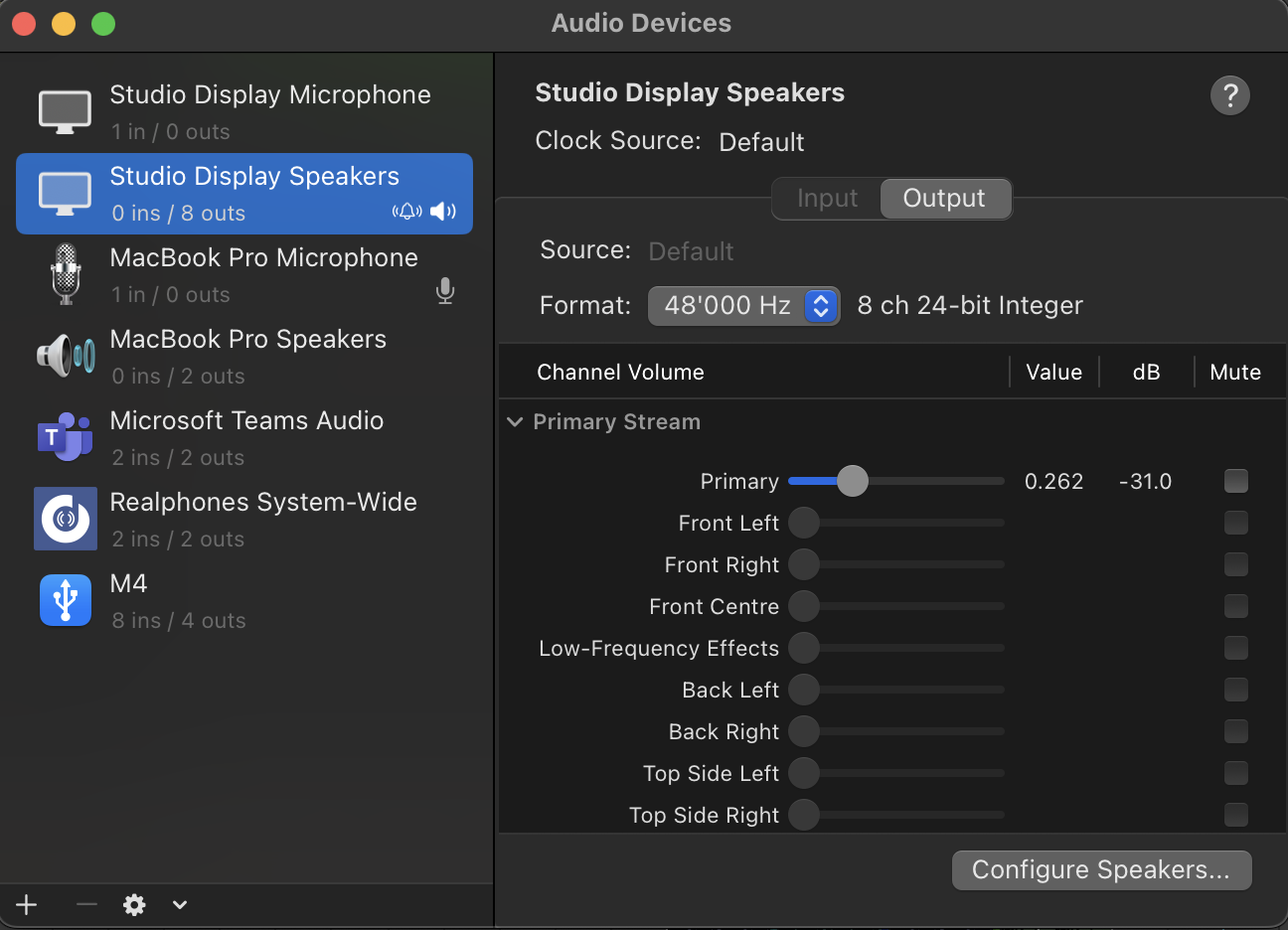Image resolution: width=1288 pixels, height=930 pixels.
Task: Click the Value column header
Action: [1053, 373]
